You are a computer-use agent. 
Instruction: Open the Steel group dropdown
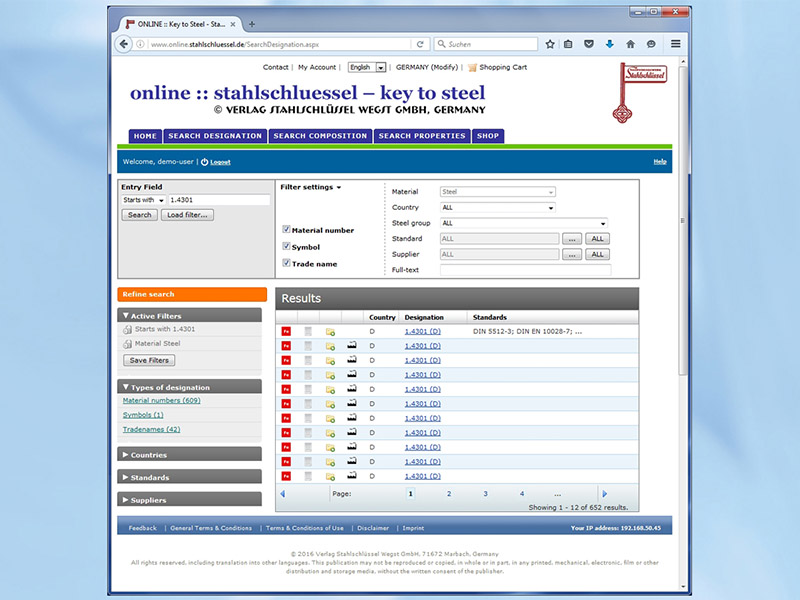pyautogui.click(x=524, y=223)
